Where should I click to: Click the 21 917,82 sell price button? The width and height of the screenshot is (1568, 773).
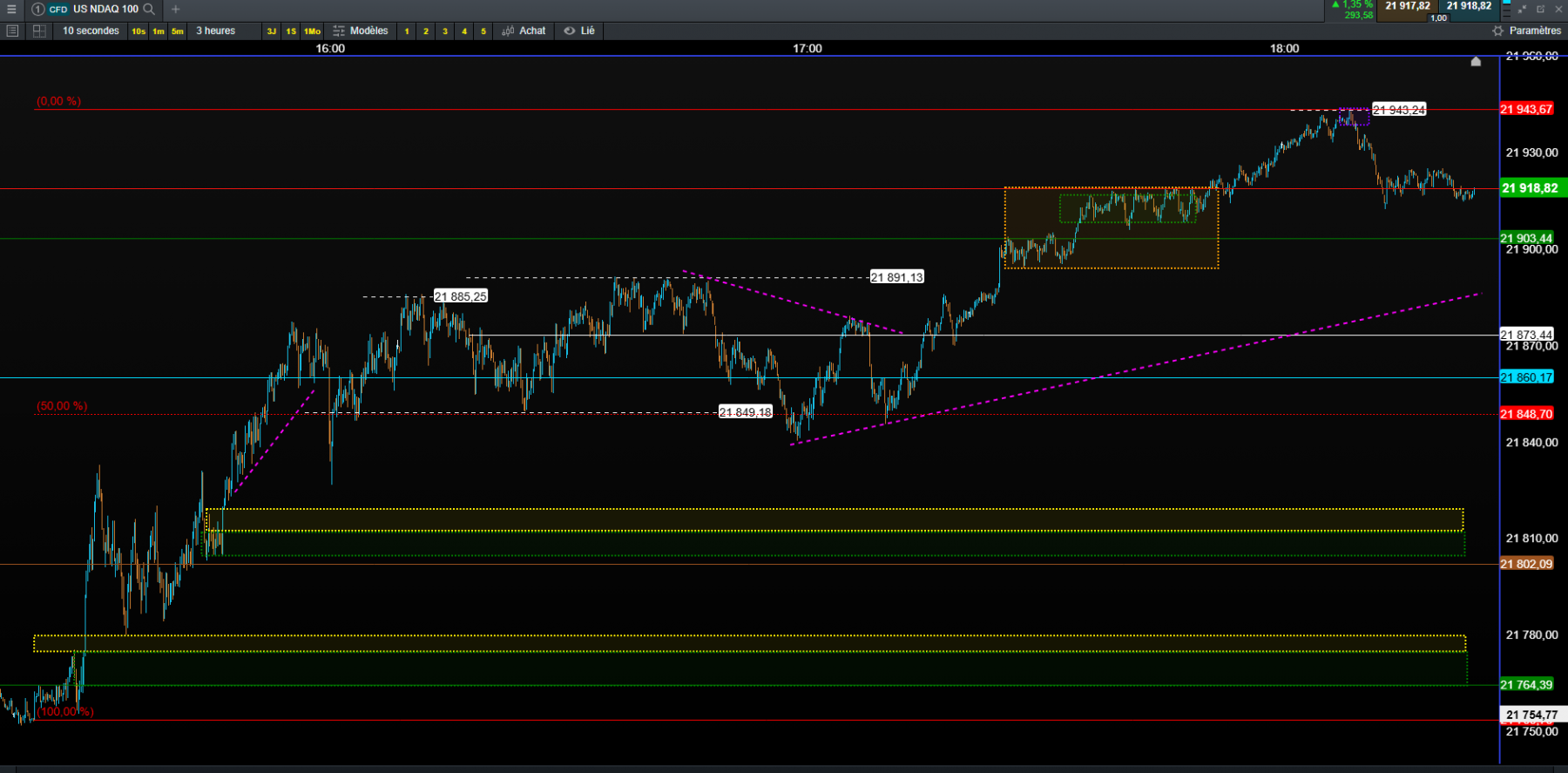coord(1408,6)
